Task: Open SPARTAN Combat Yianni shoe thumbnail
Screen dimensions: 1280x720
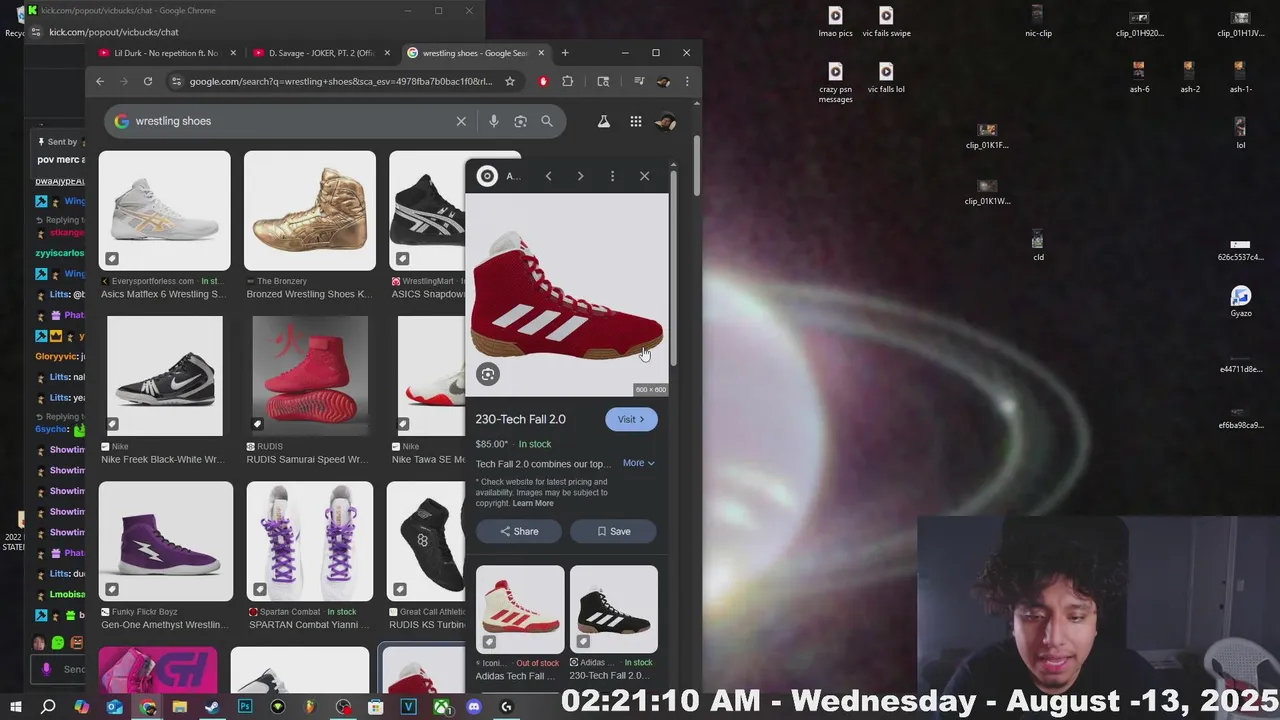Action: pyautogui.click(x=310, y=541)
